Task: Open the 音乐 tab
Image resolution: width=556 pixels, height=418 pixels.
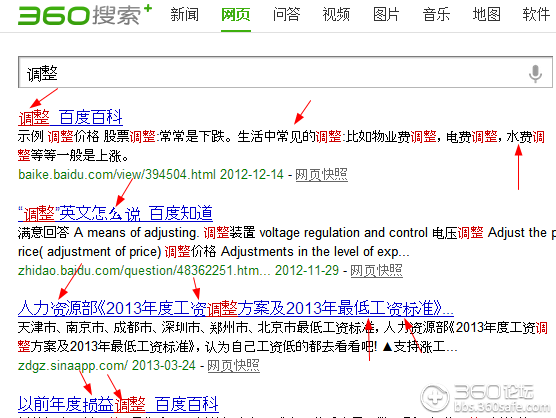Action: click(436, 15)
